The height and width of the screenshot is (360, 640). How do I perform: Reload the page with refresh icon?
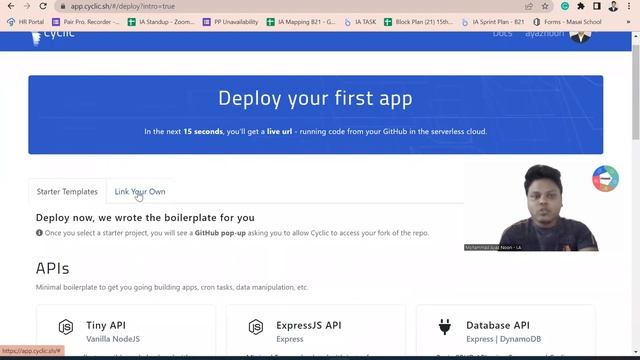point(43,6)
